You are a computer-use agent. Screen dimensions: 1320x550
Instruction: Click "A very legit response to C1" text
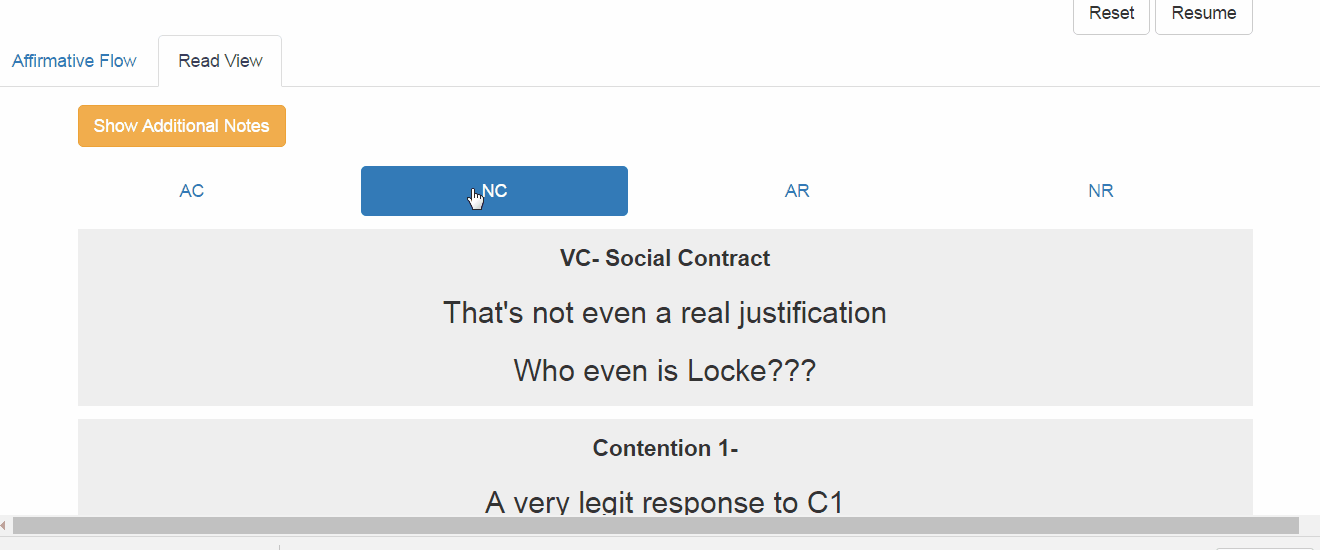coord(665,502)
